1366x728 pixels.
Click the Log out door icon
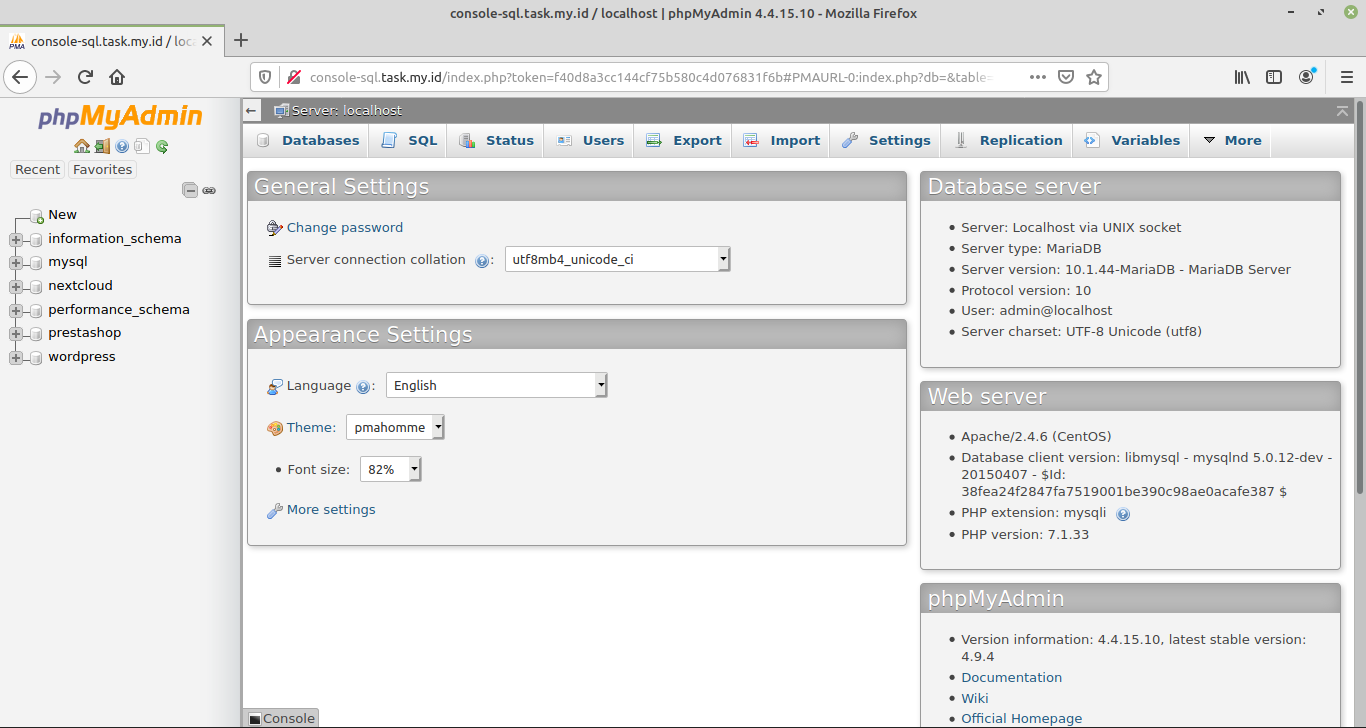[102, 146]
